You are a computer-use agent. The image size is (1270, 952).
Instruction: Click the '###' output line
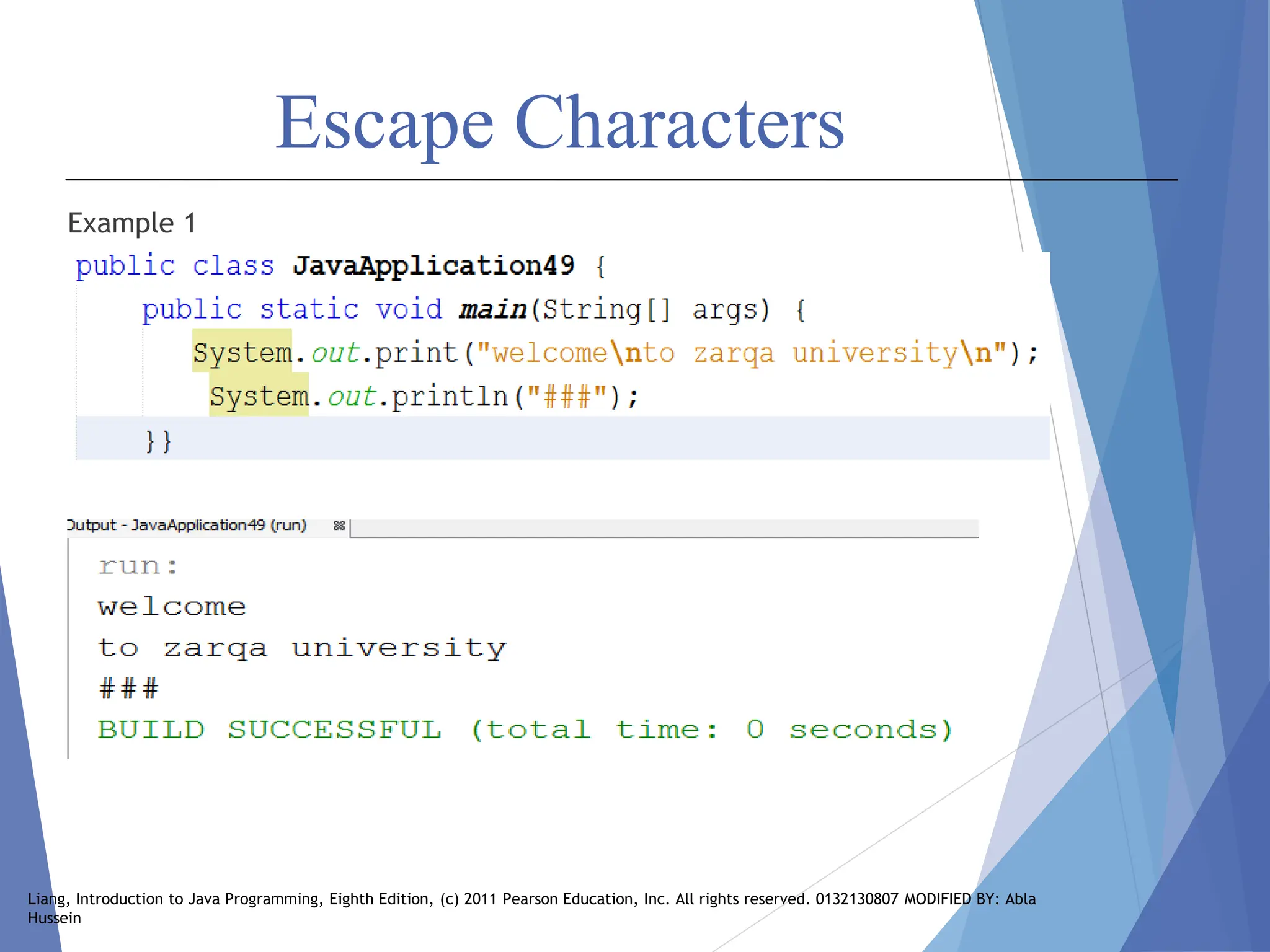pos(129,689)
